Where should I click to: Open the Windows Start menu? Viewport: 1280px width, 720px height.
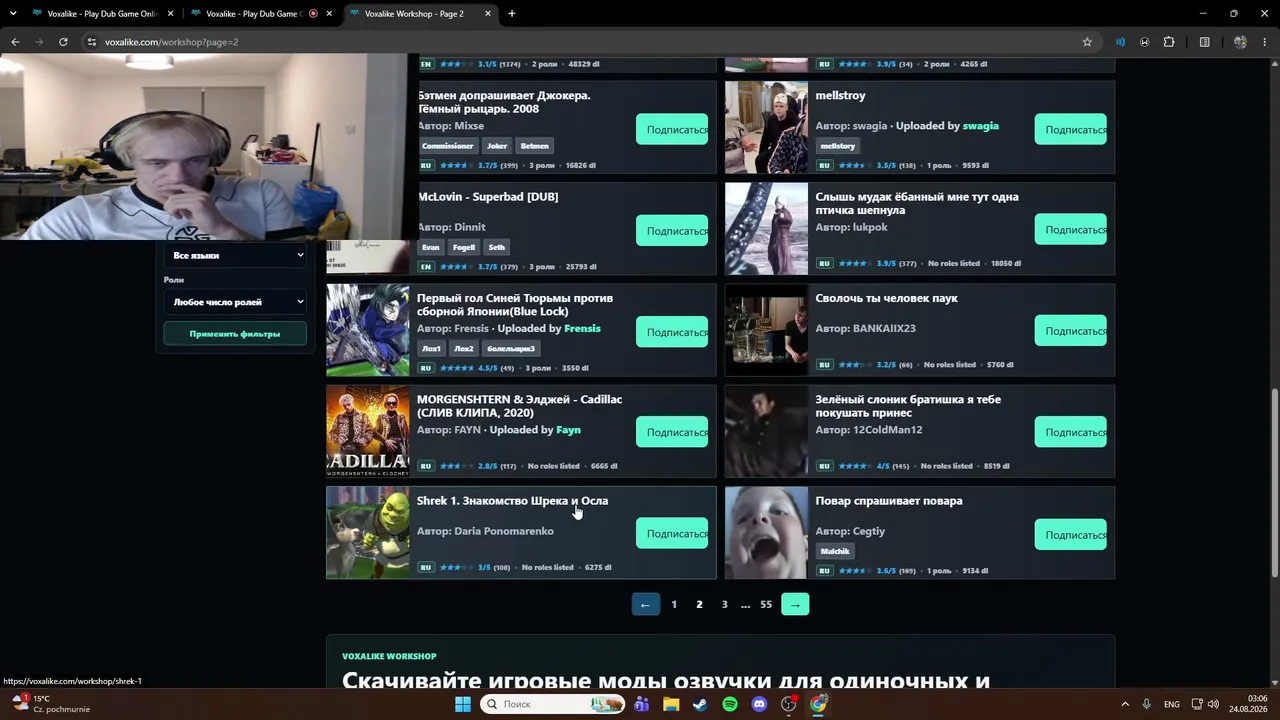462,704
